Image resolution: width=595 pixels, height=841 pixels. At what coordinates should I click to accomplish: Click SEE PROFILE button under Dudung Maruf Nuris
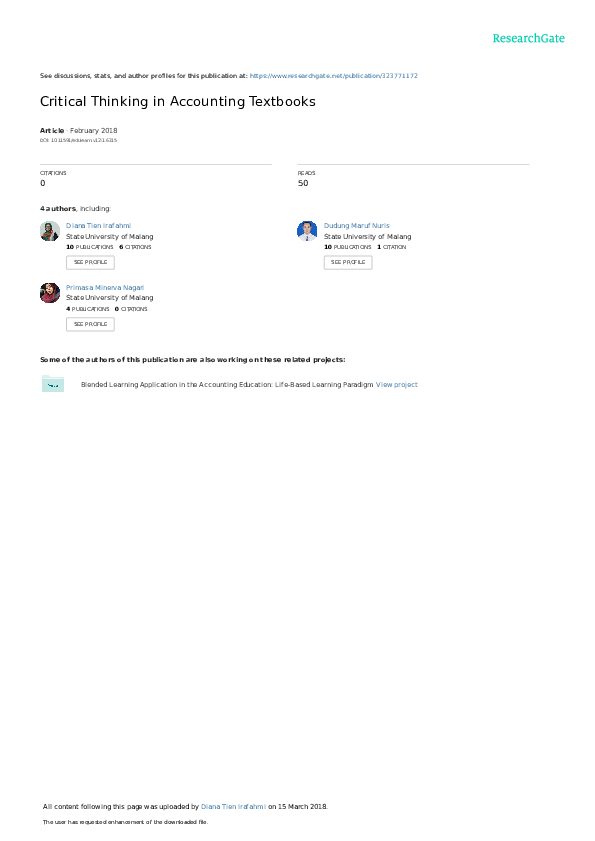[x=348, y=262]
